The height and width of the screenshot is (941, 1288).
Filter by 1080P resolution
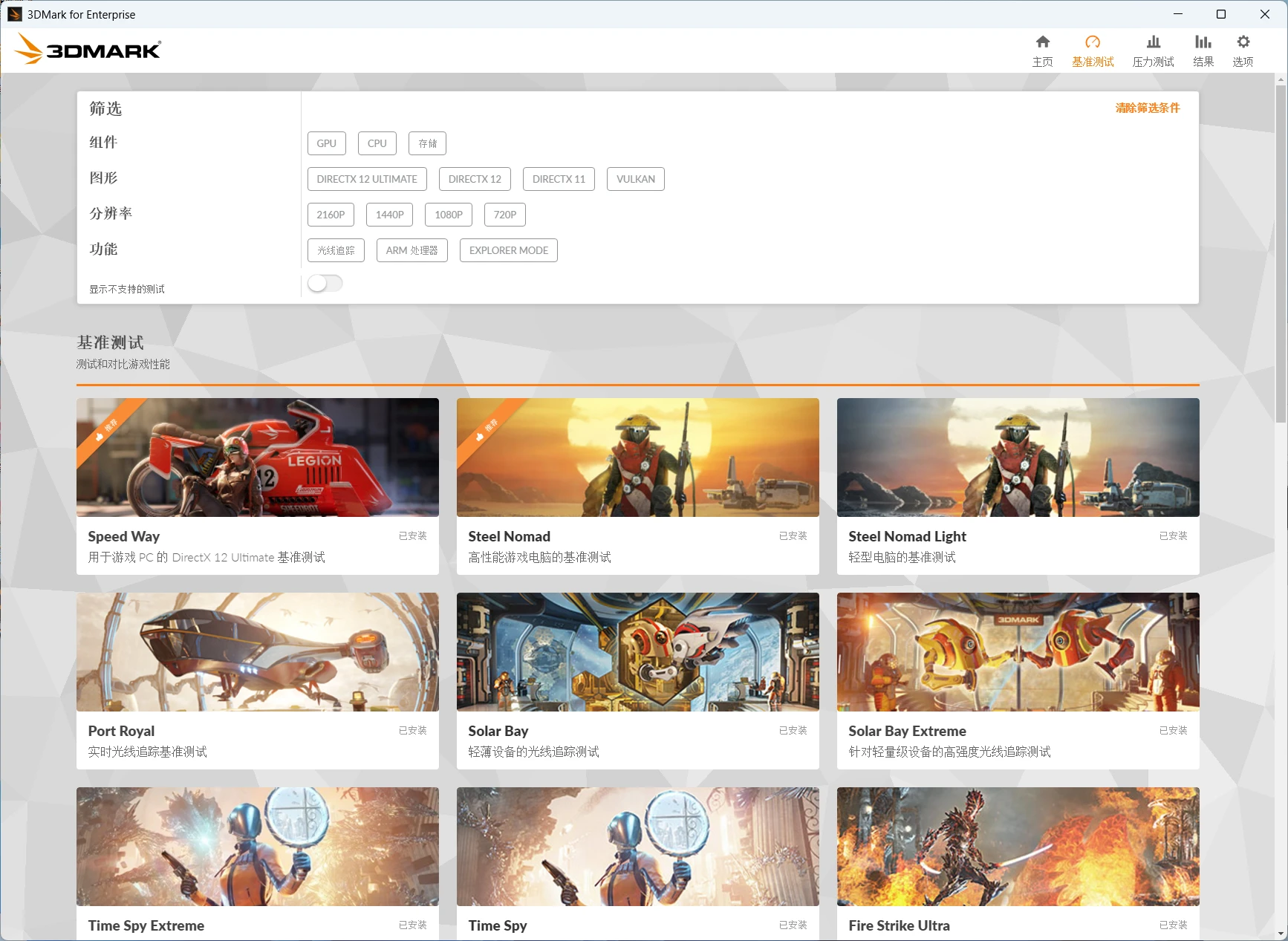click(449, 215)
